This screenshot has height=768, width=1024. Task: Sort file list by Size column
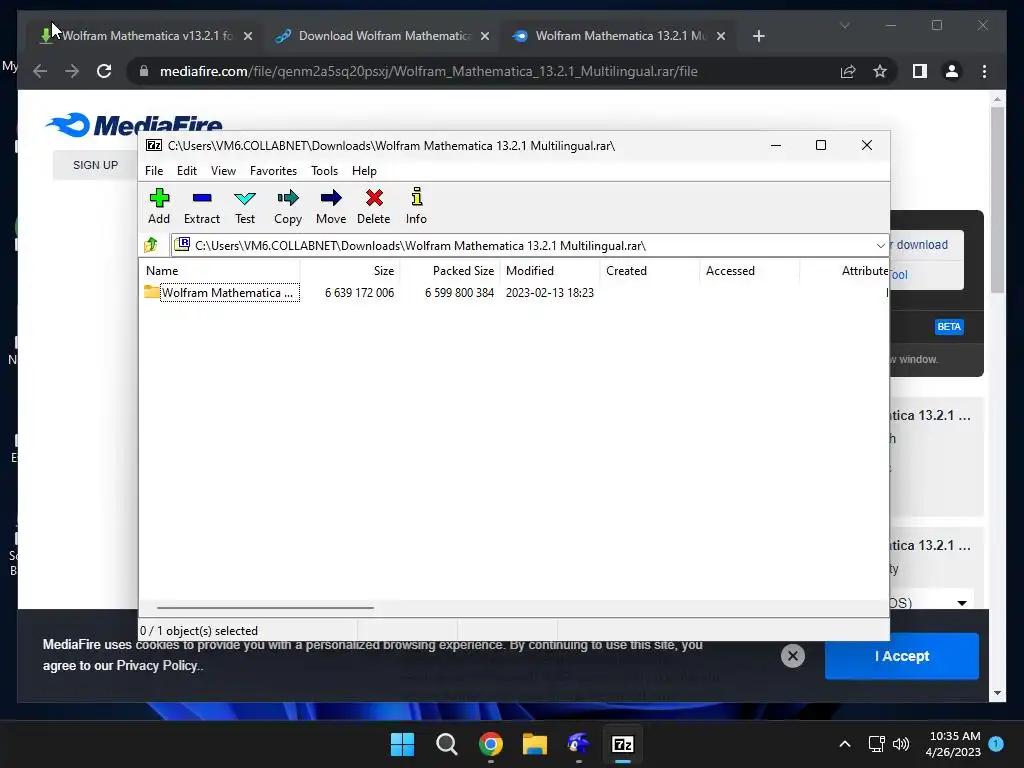point(350,270)
